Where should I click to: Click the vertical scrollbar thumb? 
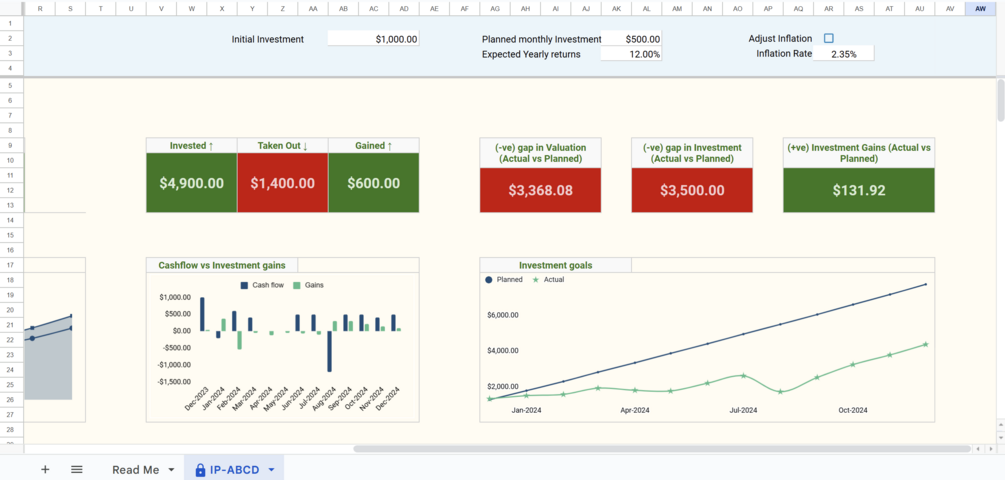pos(1001,100)
